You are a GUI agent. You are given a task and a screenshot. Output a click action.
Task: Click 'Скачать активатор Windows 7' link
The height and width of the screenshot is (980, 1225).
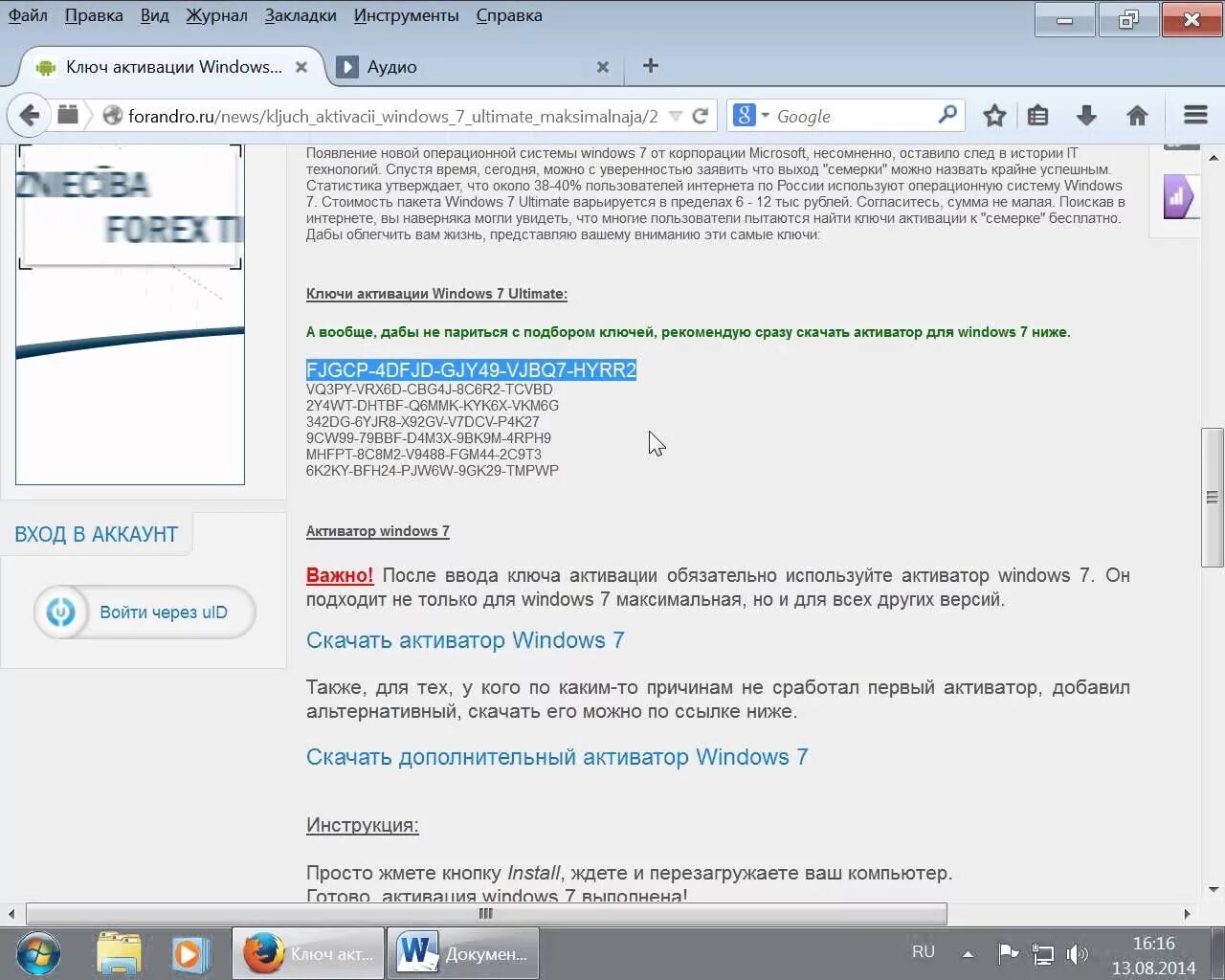pos(465,640)
